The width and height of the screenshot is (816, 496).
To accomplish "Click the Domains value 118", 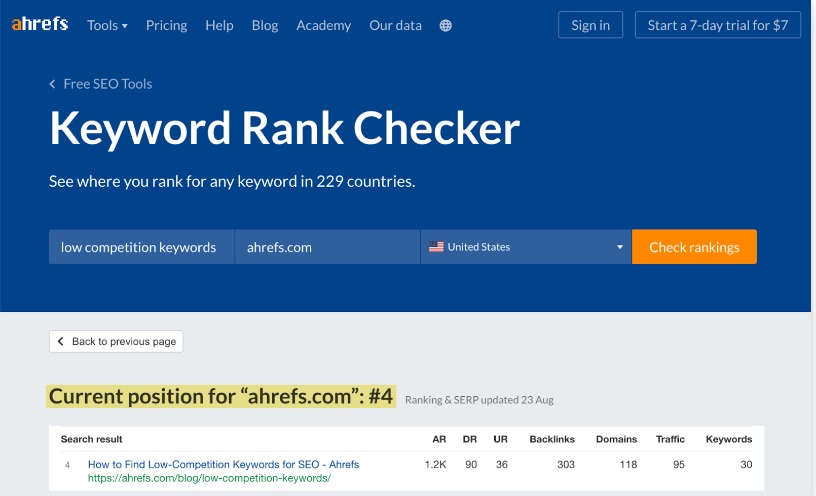I will [628, 464].
